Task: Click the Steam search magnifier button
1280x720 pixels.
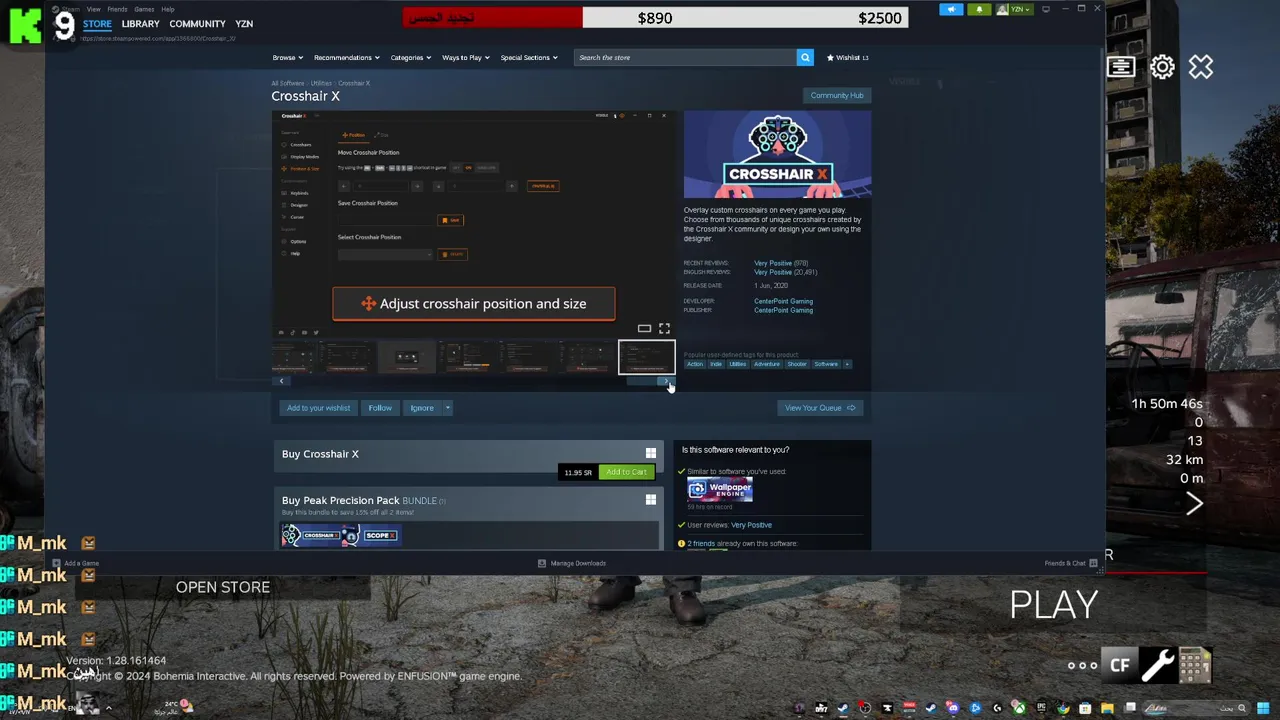Action: tap(805, 57)
